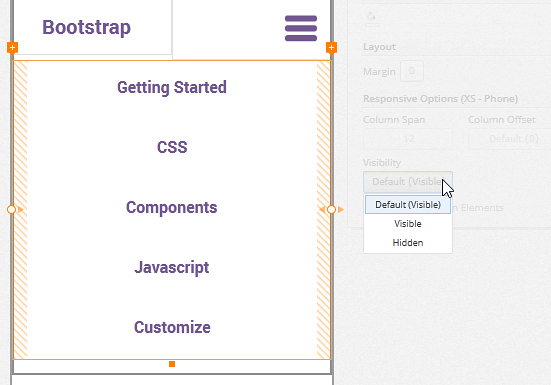551x385 pixels.
Task: Click the Customize nav link
Action: [x=172, y=327]
